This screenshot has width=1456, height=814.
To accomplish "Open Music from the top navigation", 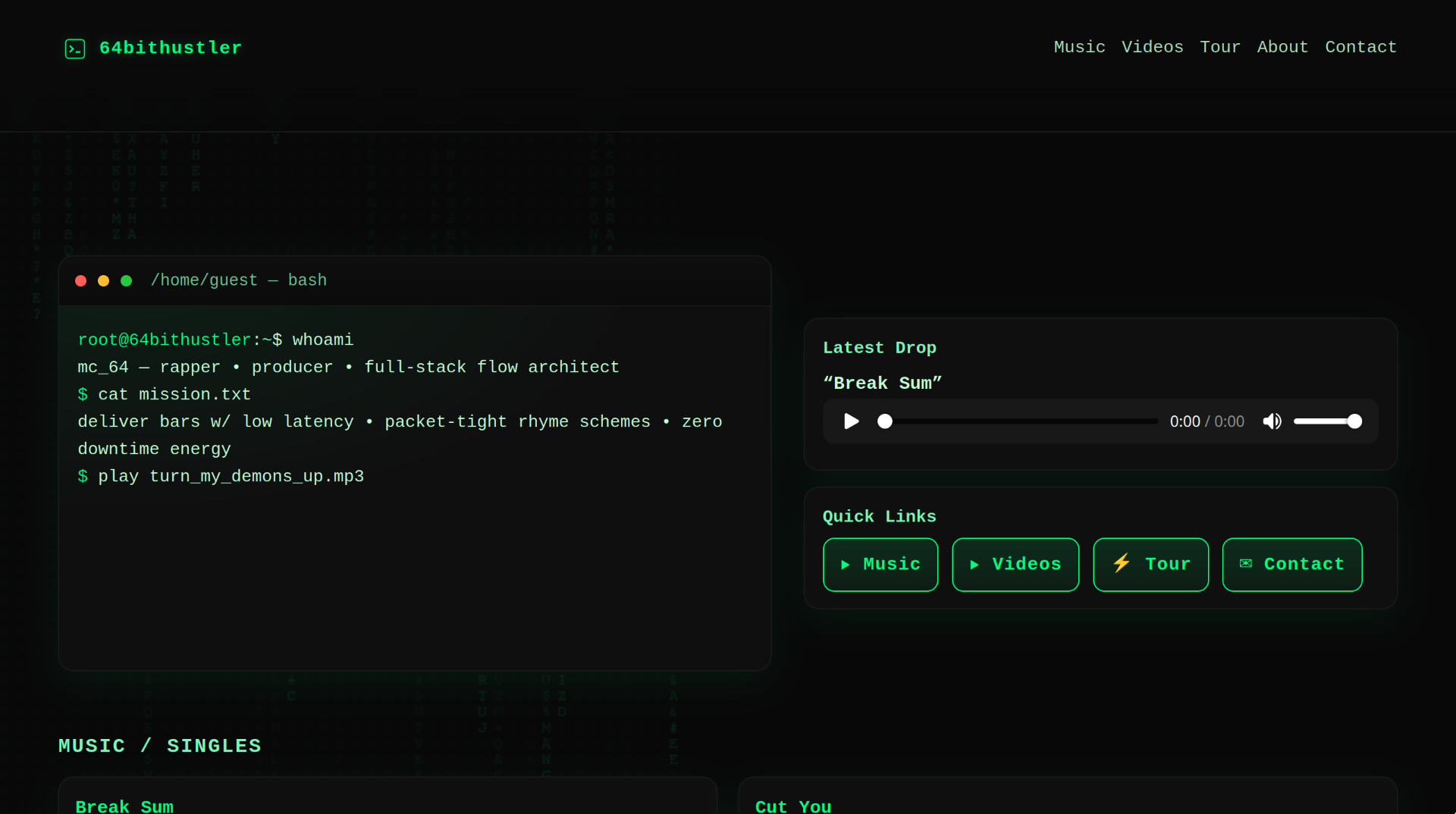I will click(x=1079, y=47).
